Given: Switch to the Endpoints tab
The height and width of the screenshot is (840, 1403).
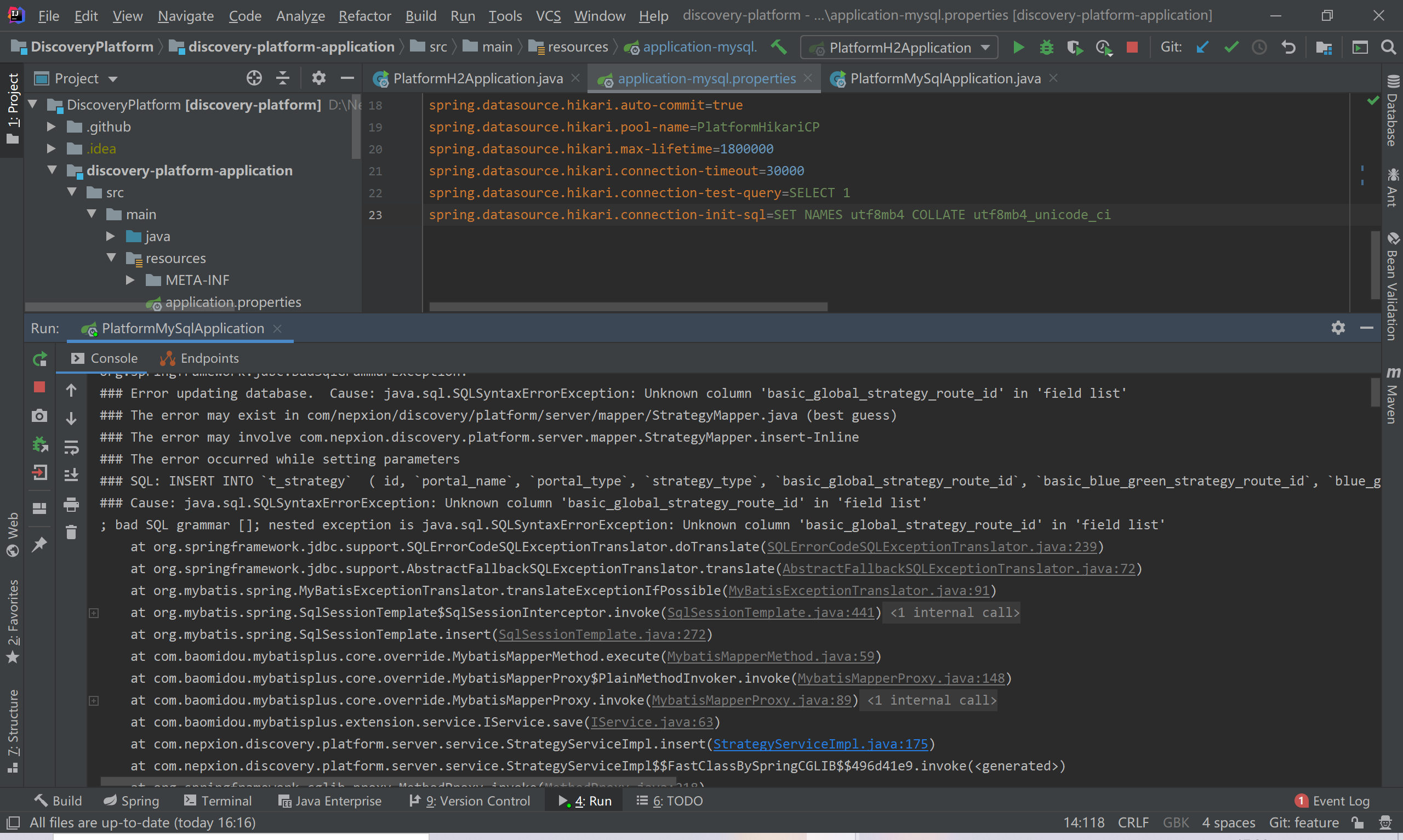Looking at the screenshot, I should coord(209,358).
